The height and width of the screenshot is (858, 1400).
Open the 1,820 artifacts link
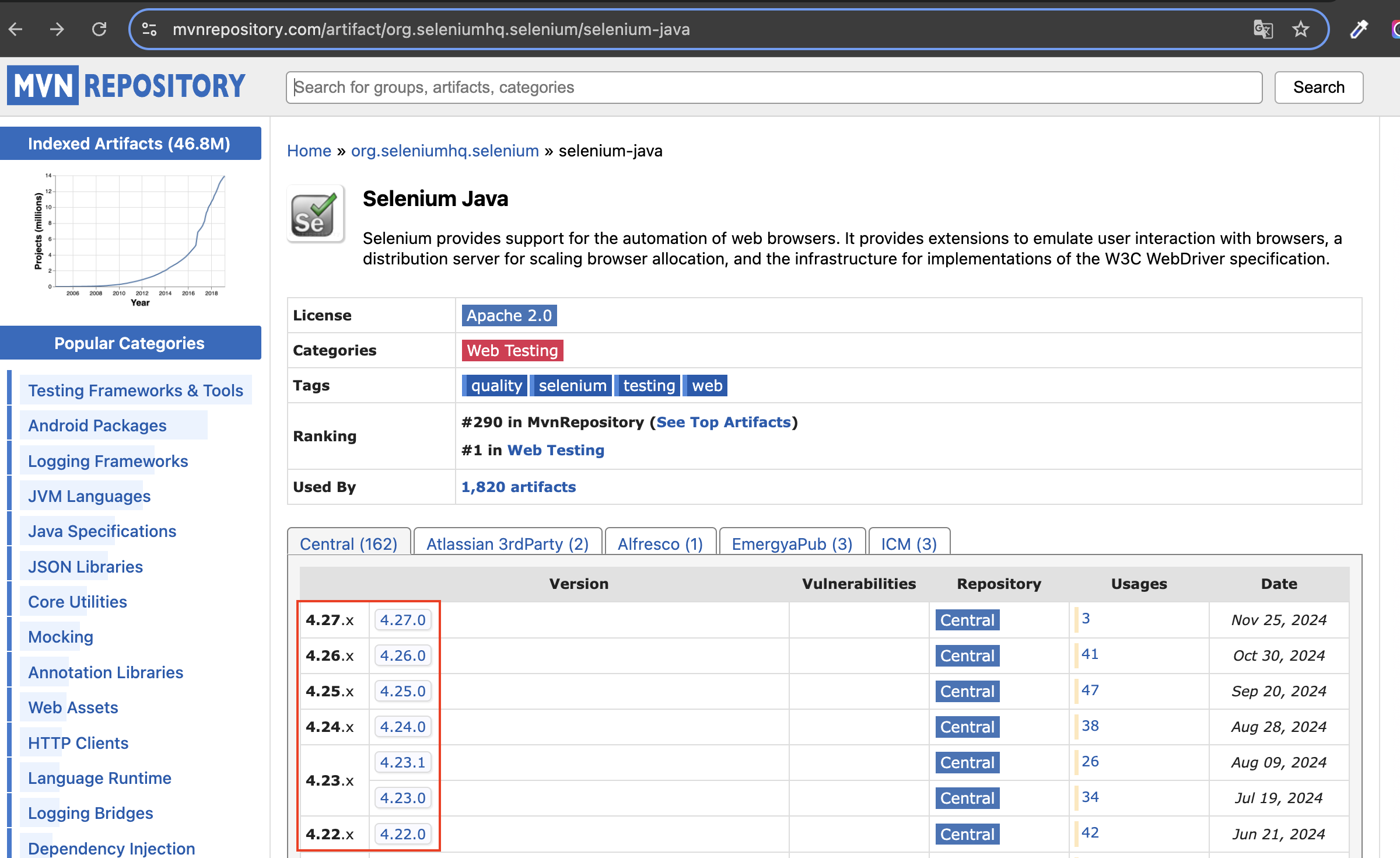[x=518, y=487]
